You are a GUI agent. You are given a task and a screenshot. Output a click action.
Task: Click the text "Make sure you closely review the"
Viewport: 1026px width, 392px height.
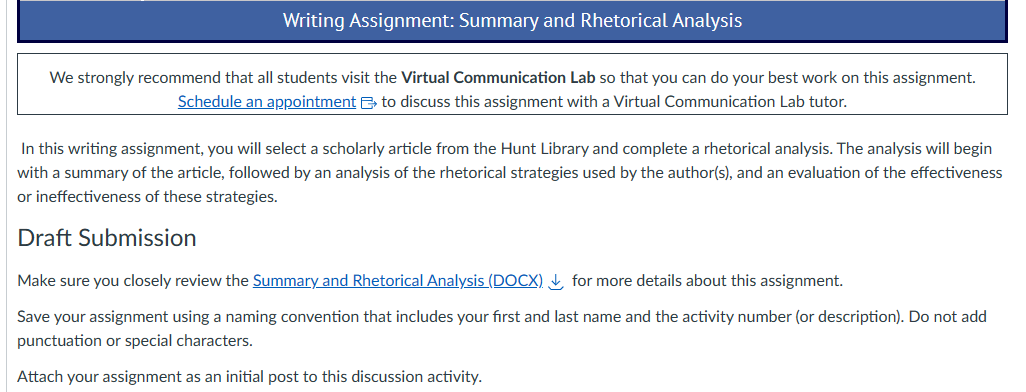[133, 281]
